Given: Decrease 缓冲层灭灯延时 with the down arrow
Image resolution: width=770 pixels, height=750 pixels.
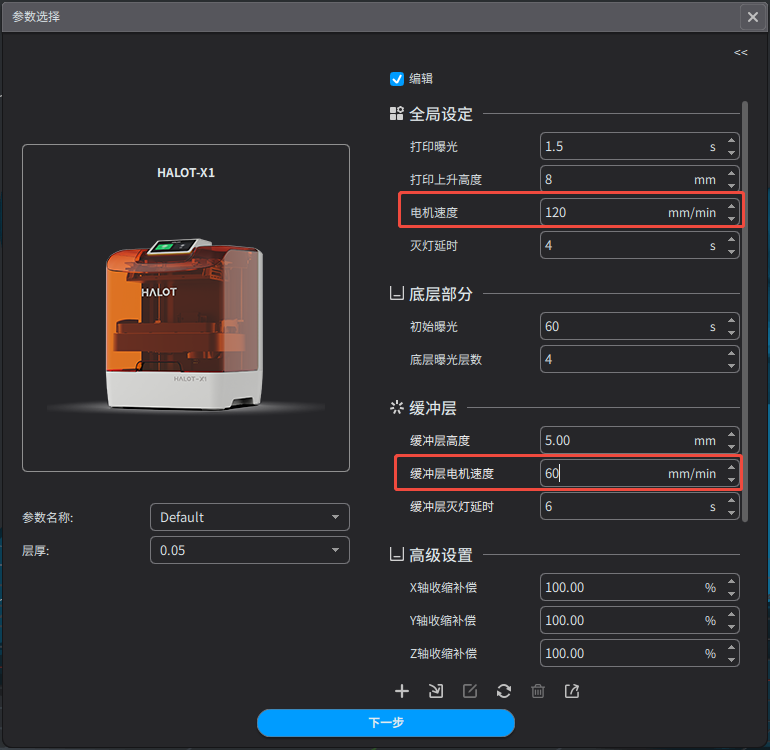Looking at the screenshot, I should coord(731,512).
